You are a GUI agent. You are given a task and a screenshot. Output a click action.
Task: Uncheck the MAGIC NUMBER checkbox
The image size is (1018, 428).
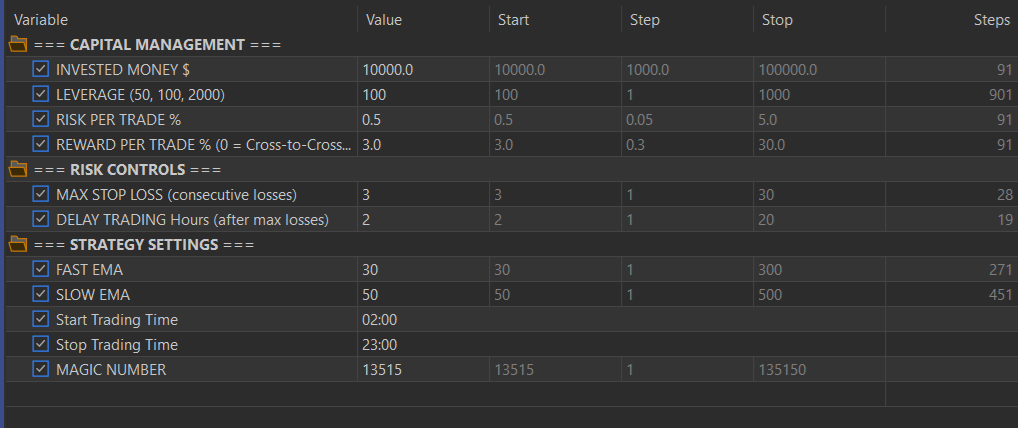(x=41, y=369)
